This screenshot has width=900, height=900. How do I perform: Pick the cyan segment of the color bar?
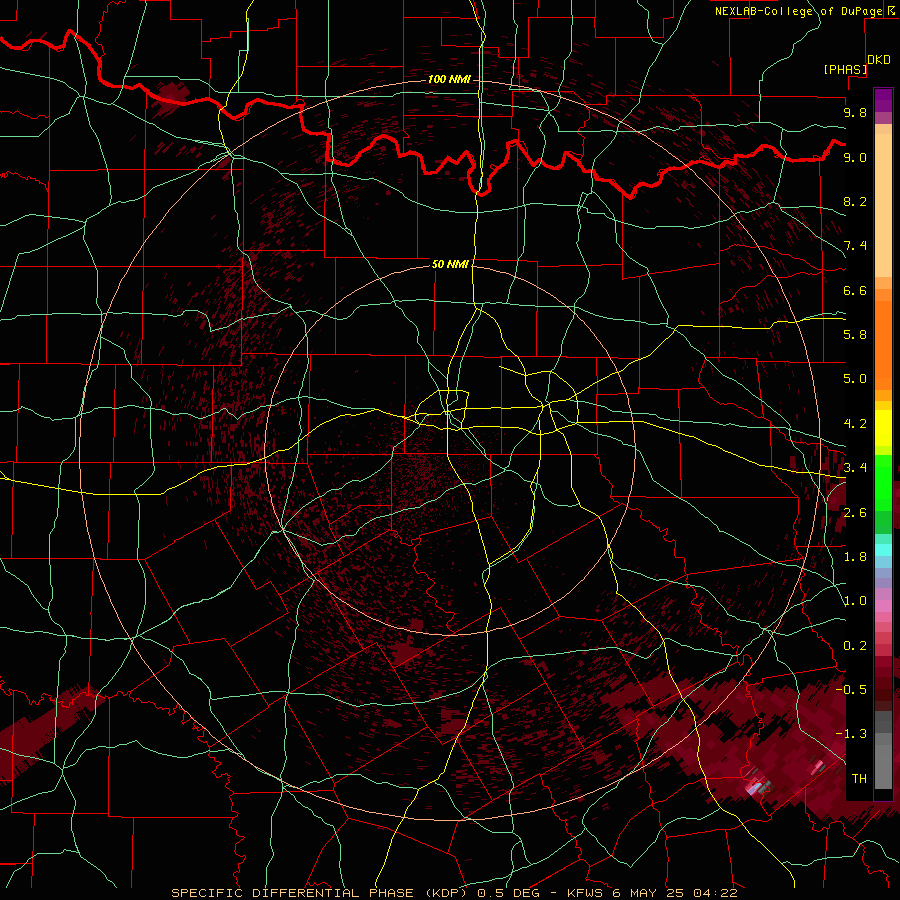point(883,550)
